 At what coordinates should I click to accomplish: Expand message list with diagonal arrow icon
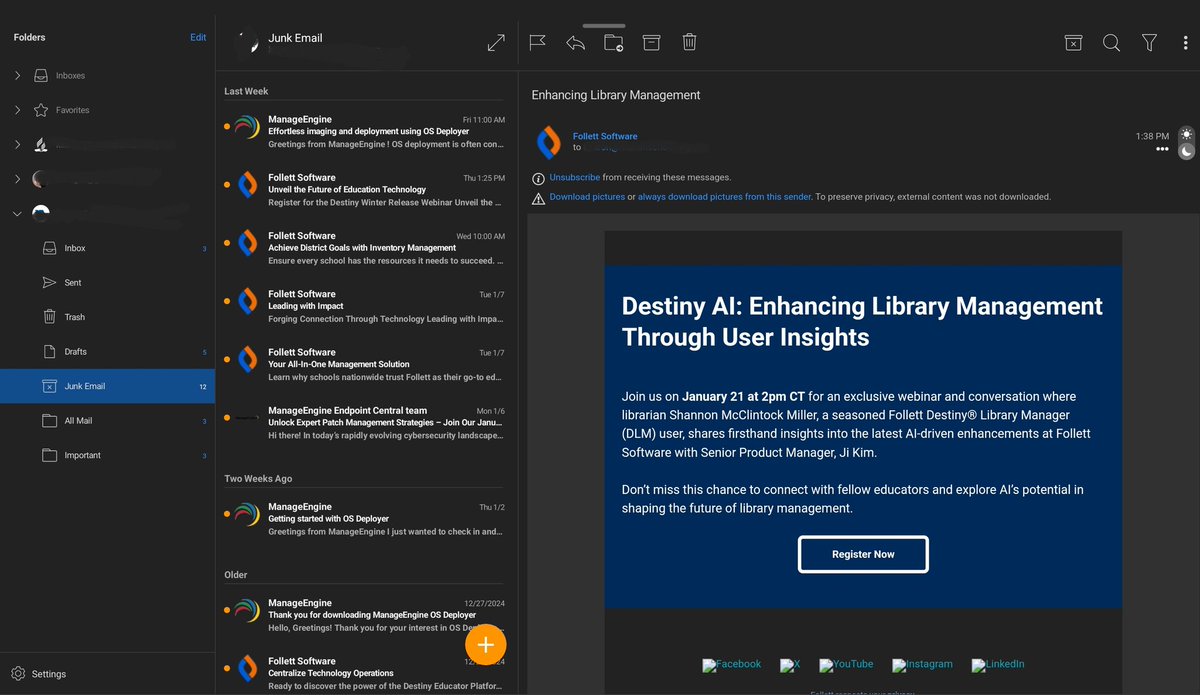[x=496, y=42]
